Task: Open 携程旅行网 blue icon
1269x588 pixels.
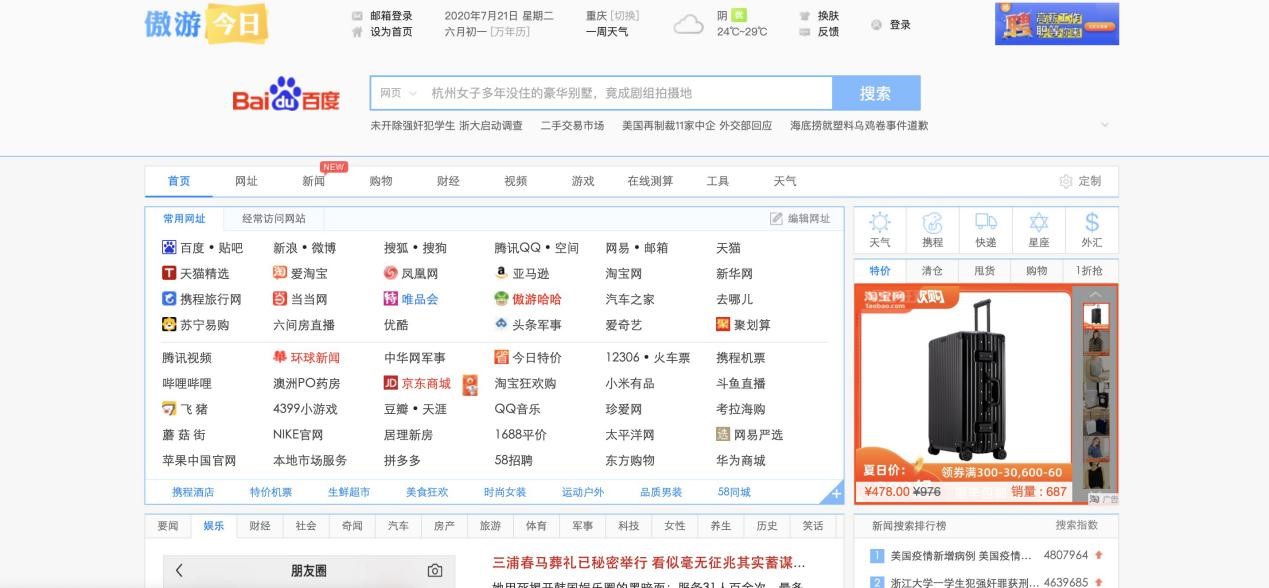Action: click(169, 298)
